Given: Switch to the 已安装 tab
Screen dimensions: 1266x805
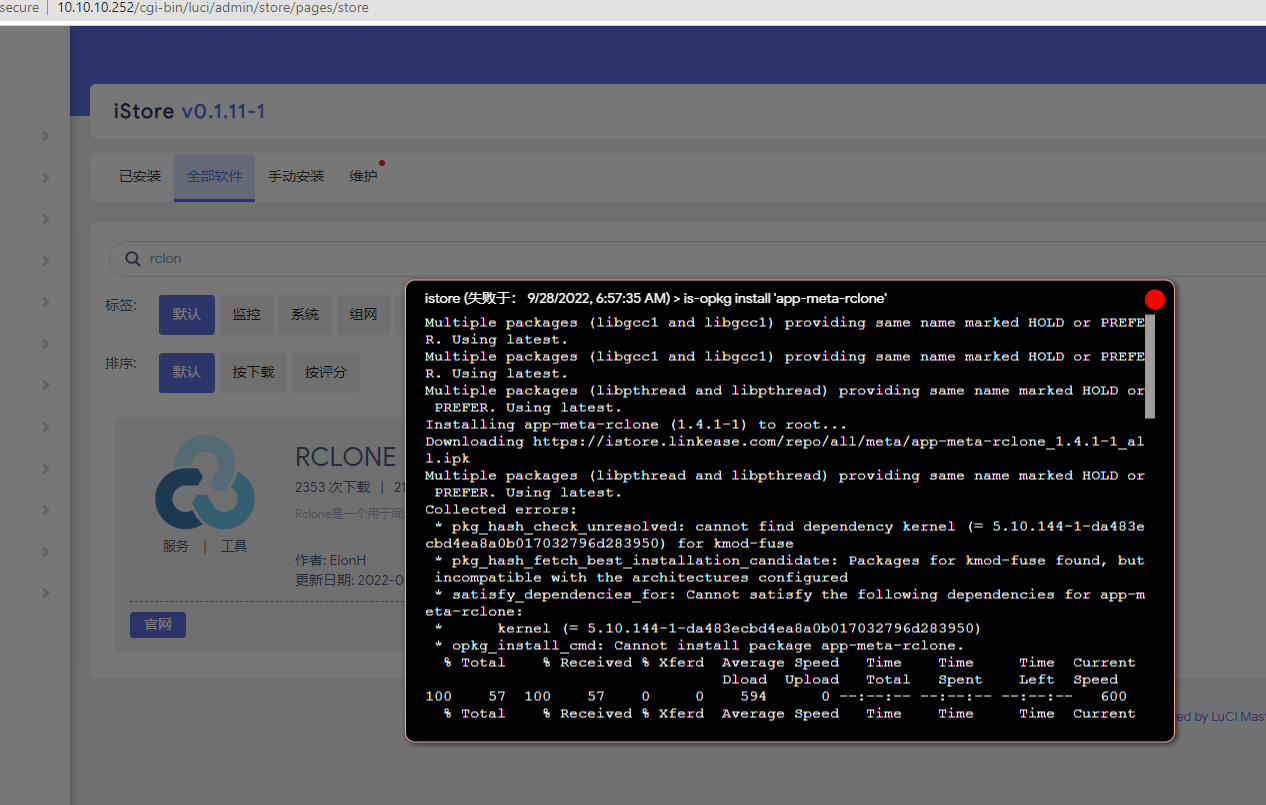Looking at the screenshot, I should (139, 175).
